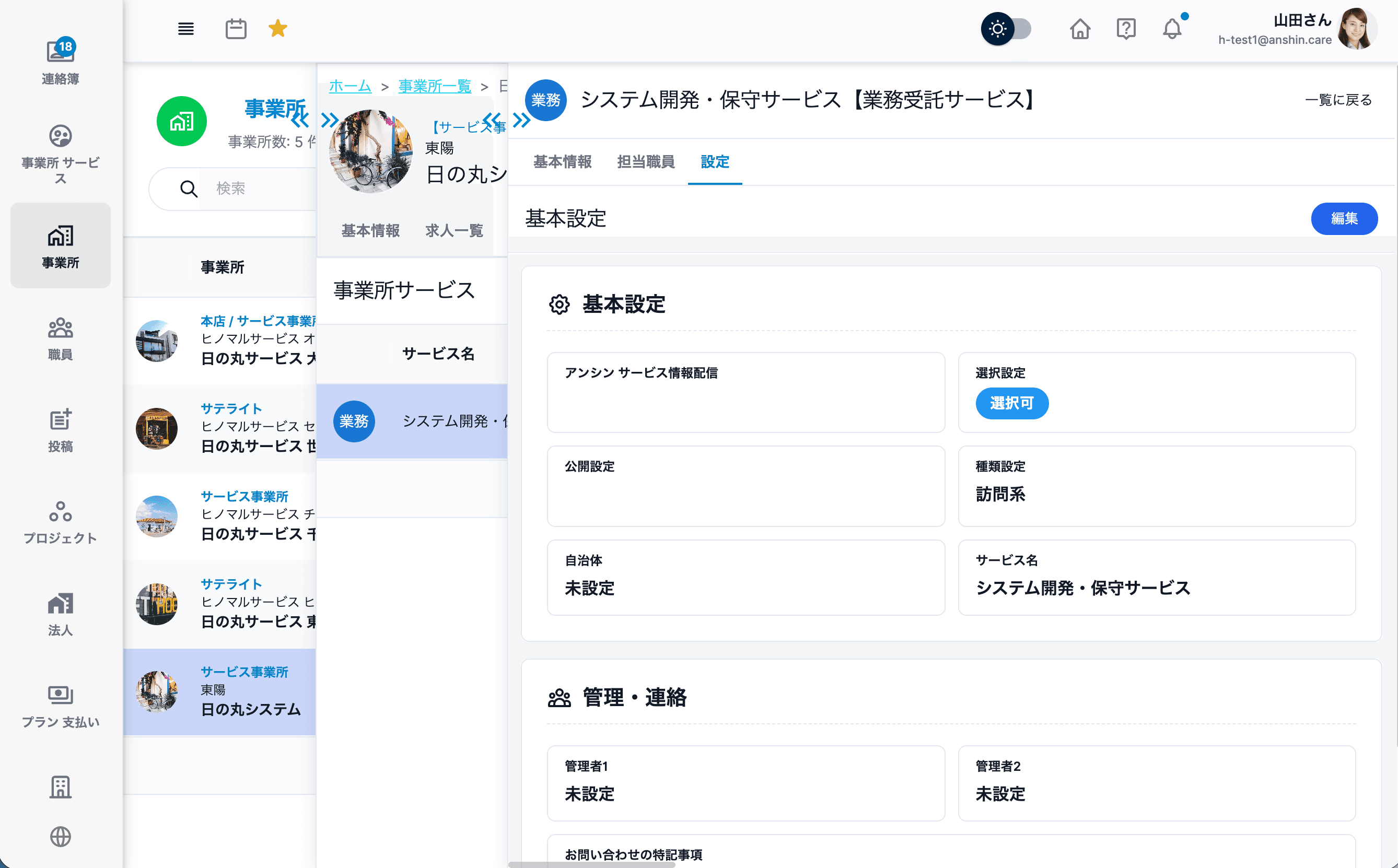Open the calendar icon in top bar
Viewport: 1398px width, 868px height.
[236, 29]
